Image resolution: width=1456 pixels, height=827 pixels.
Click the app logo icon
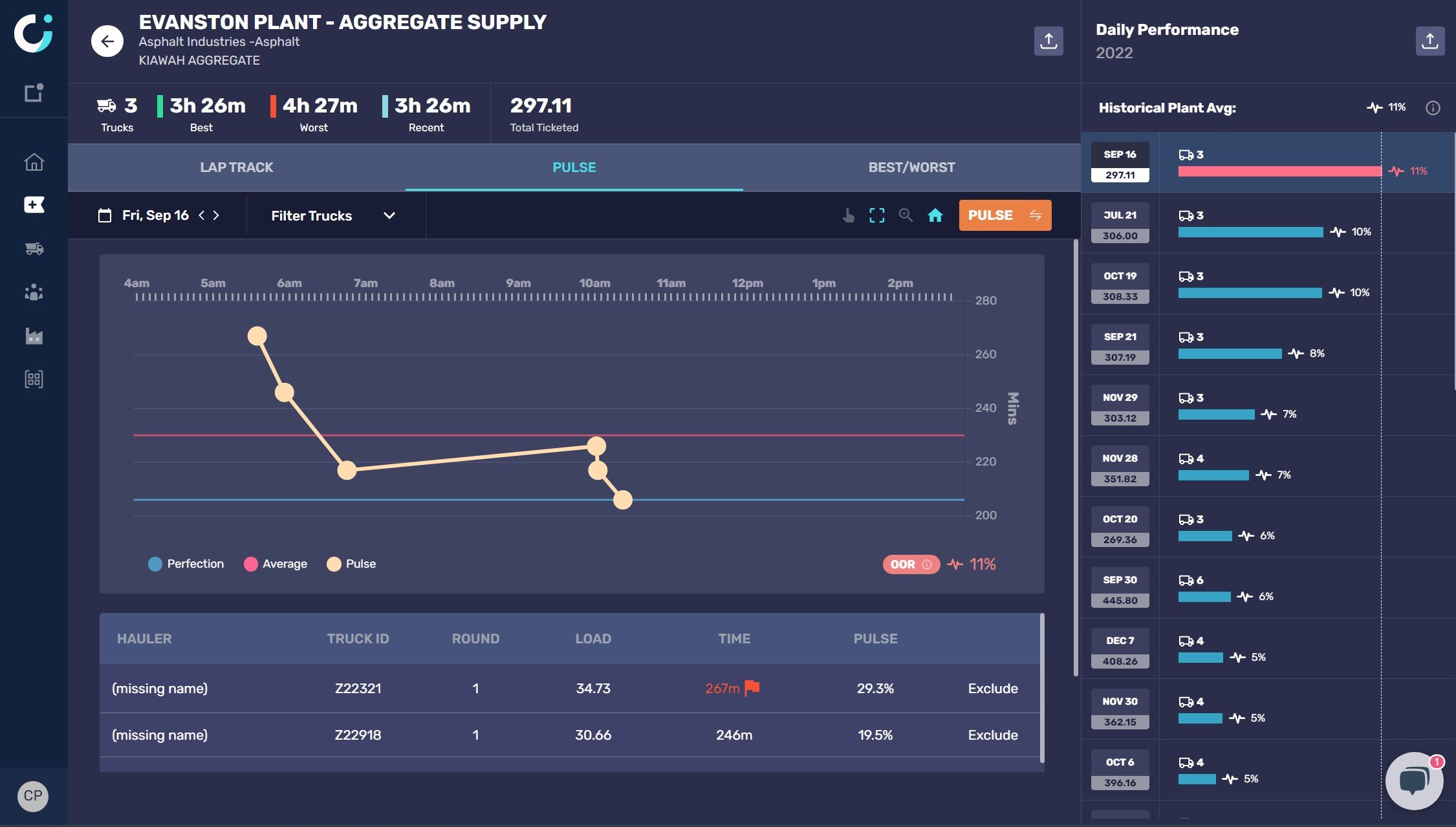tap(34, 33)
